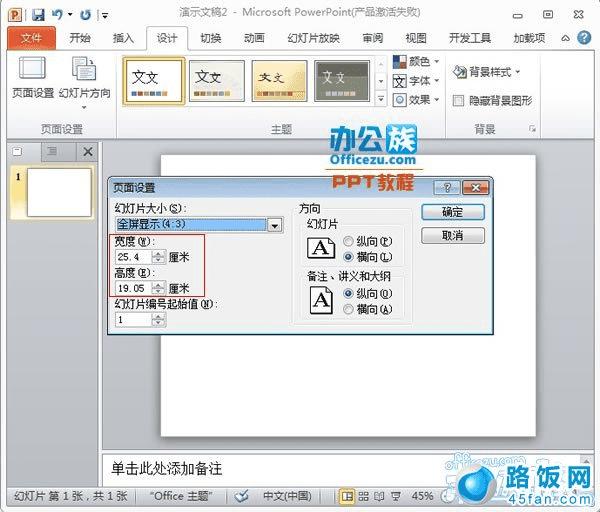The image size is (600, 512).
Task: Click the dialog help question mark button
Action: pos(447,188)
